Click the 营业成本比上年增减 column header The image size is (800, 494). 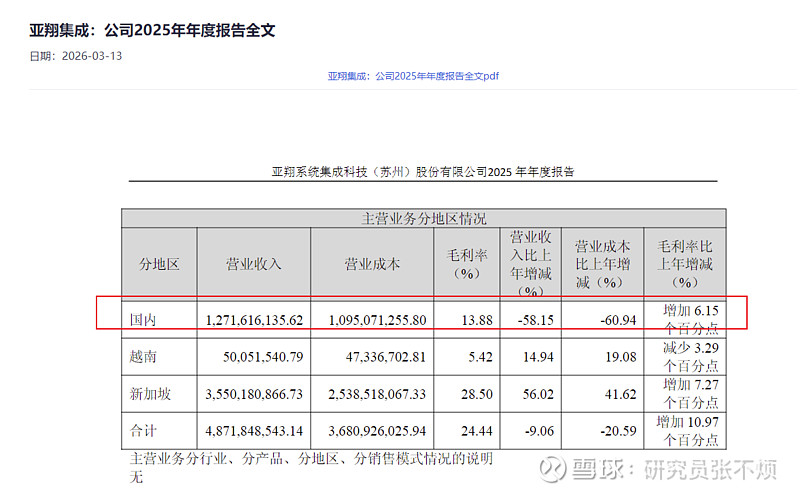[603, 264]
